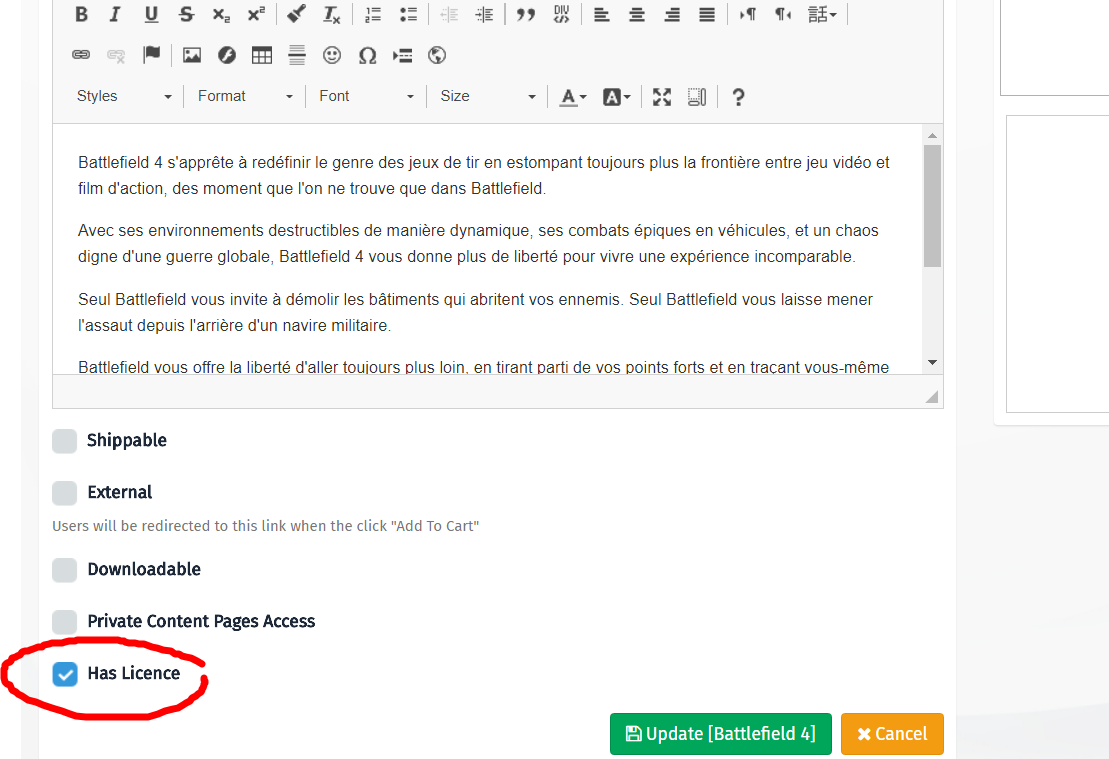Select the Copy Formatting paintbrush
The width and height of the screenshot is (1109, 759).
click(x=296, y=14)
